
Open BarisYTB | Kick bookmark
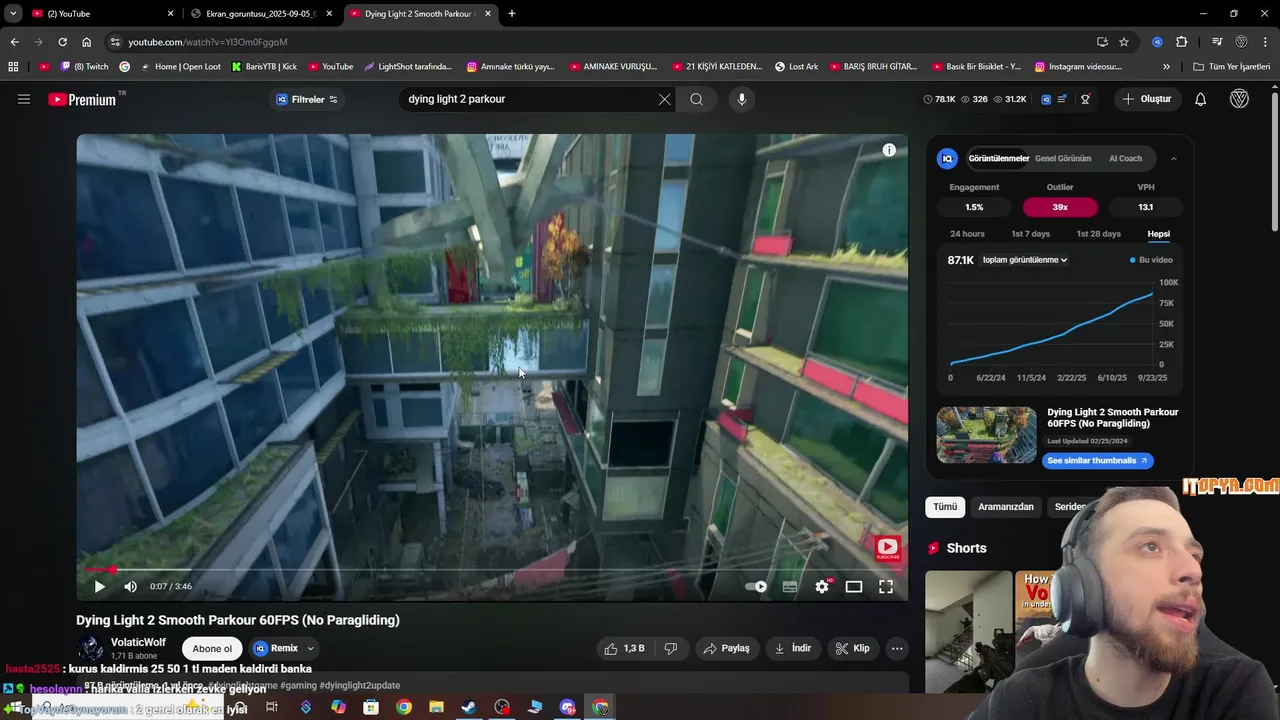coord(264,67)
